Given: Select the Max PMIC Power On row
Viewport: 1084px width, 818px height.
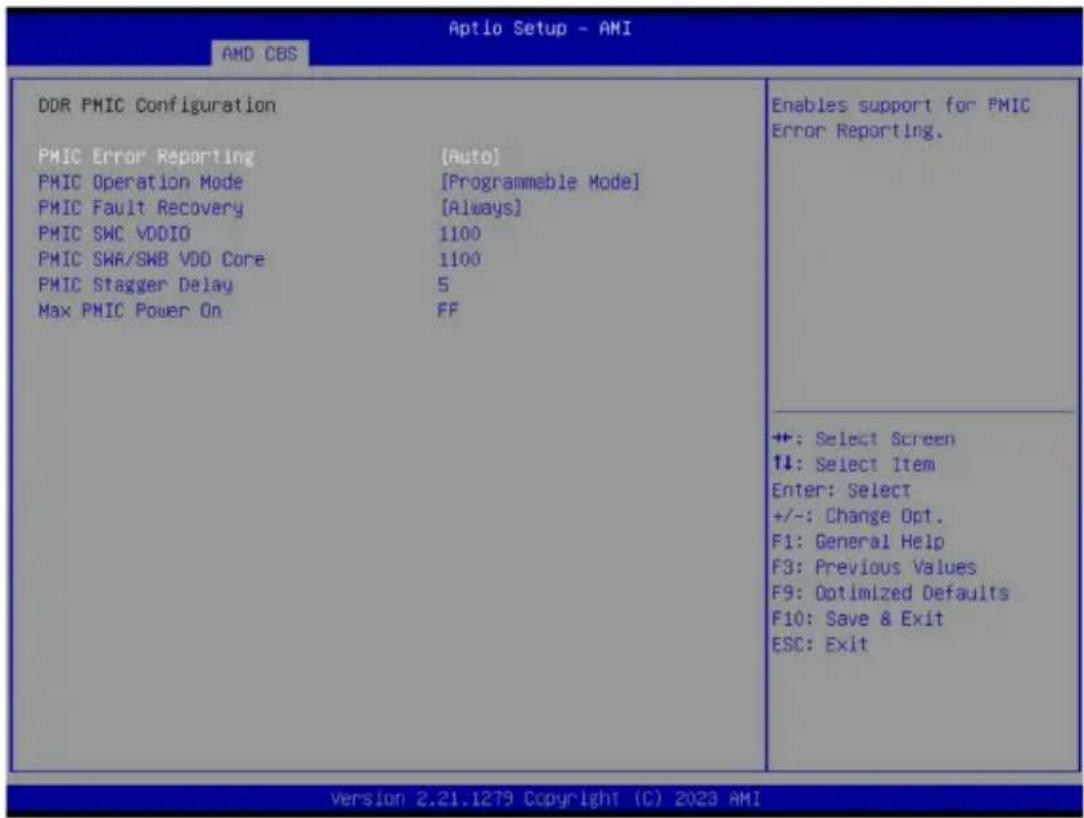Looking at the screenshot, I should (130, 310).
